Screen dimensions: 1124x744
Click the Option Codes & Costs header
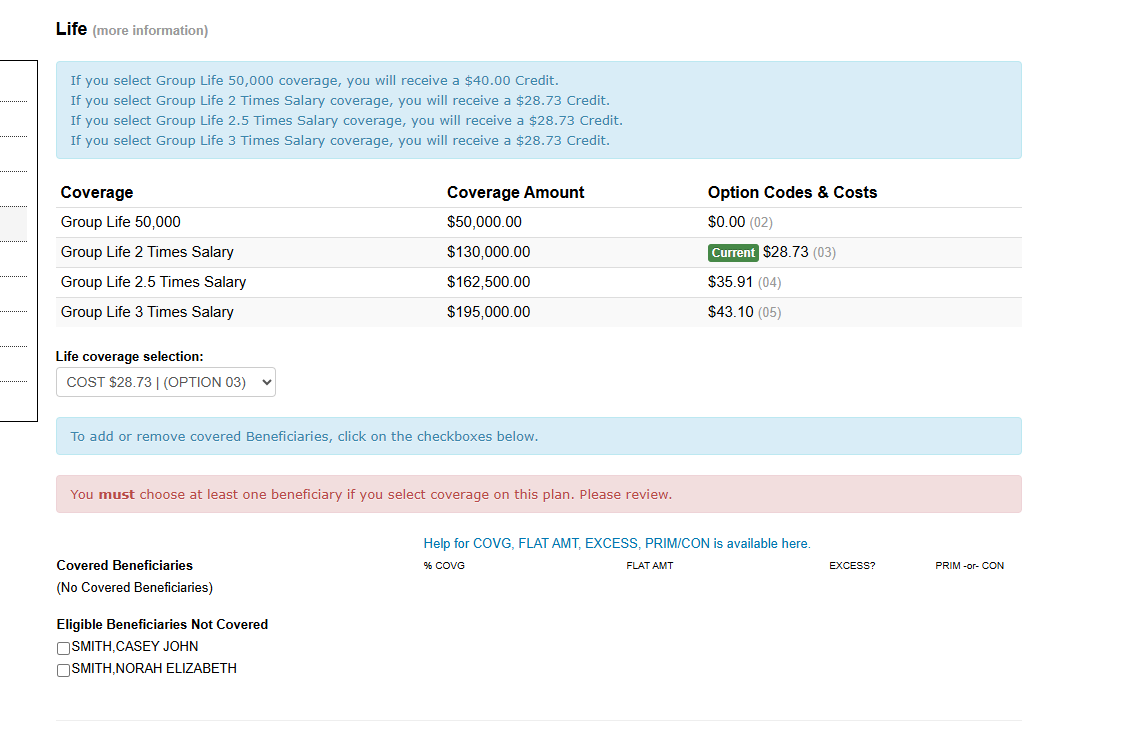click(x=794, y=192)
